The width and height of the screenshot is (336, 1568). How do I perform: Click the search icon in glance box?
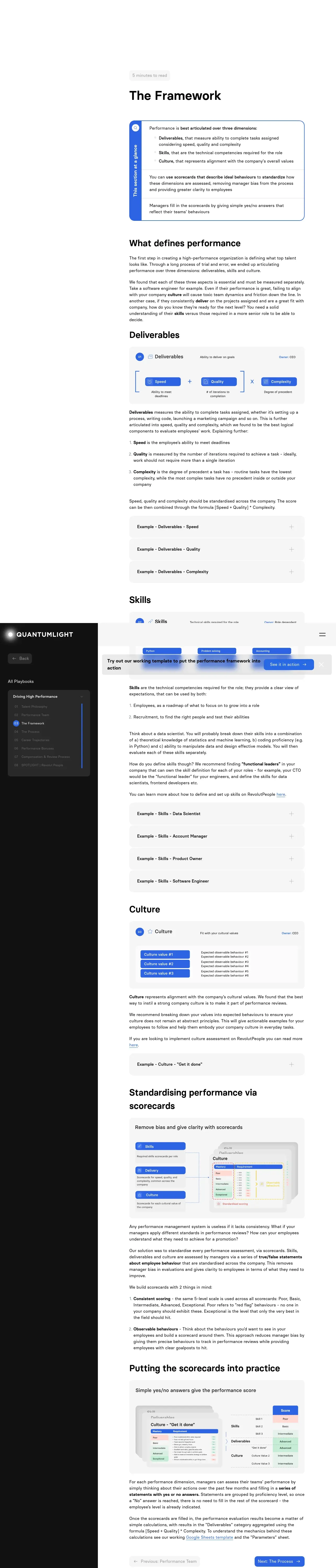click(x=135, y=128)
